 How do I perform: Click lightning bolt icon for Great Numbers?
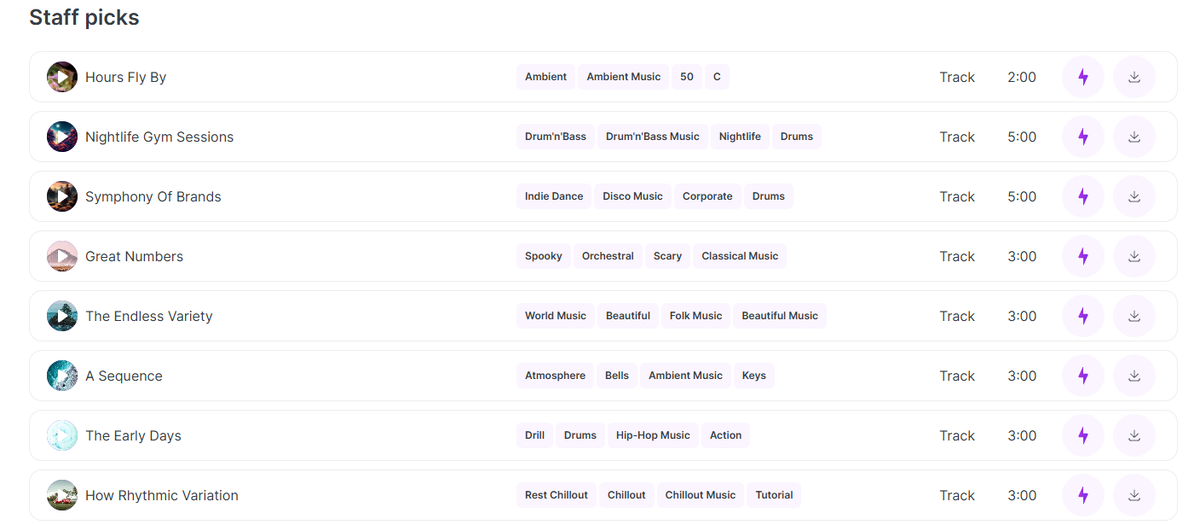pos(1083,257)
